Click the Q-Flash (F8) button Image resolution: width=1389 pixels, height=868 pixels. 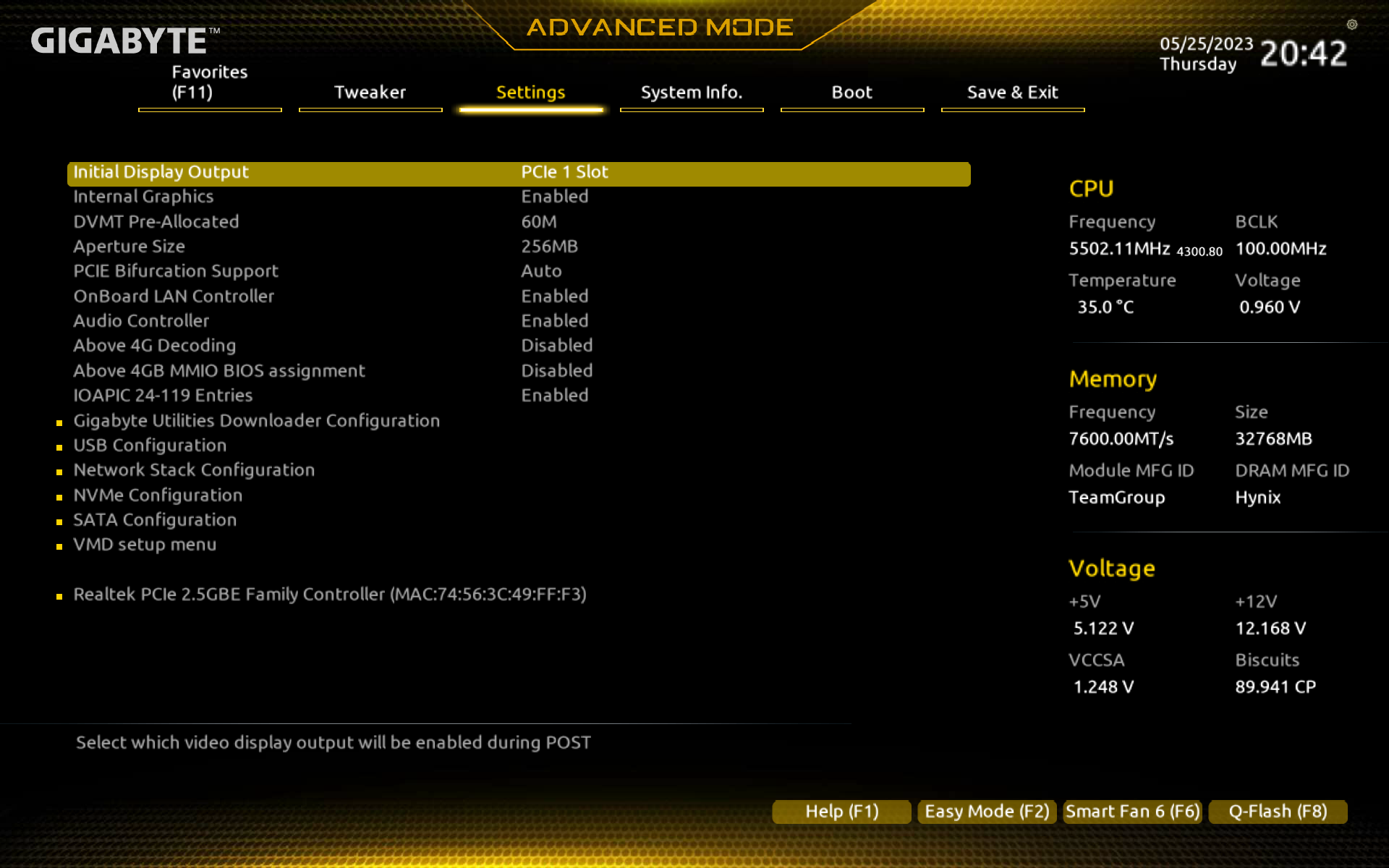click(x=1278, y=812)
